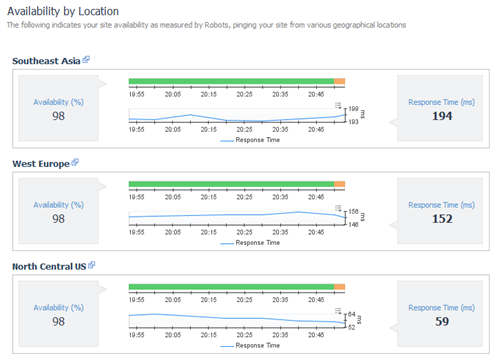Viewport: 500px width, 360px height.
Task: Click Response Time legend under Southeast Asia chart
Action: click(250, 140)
